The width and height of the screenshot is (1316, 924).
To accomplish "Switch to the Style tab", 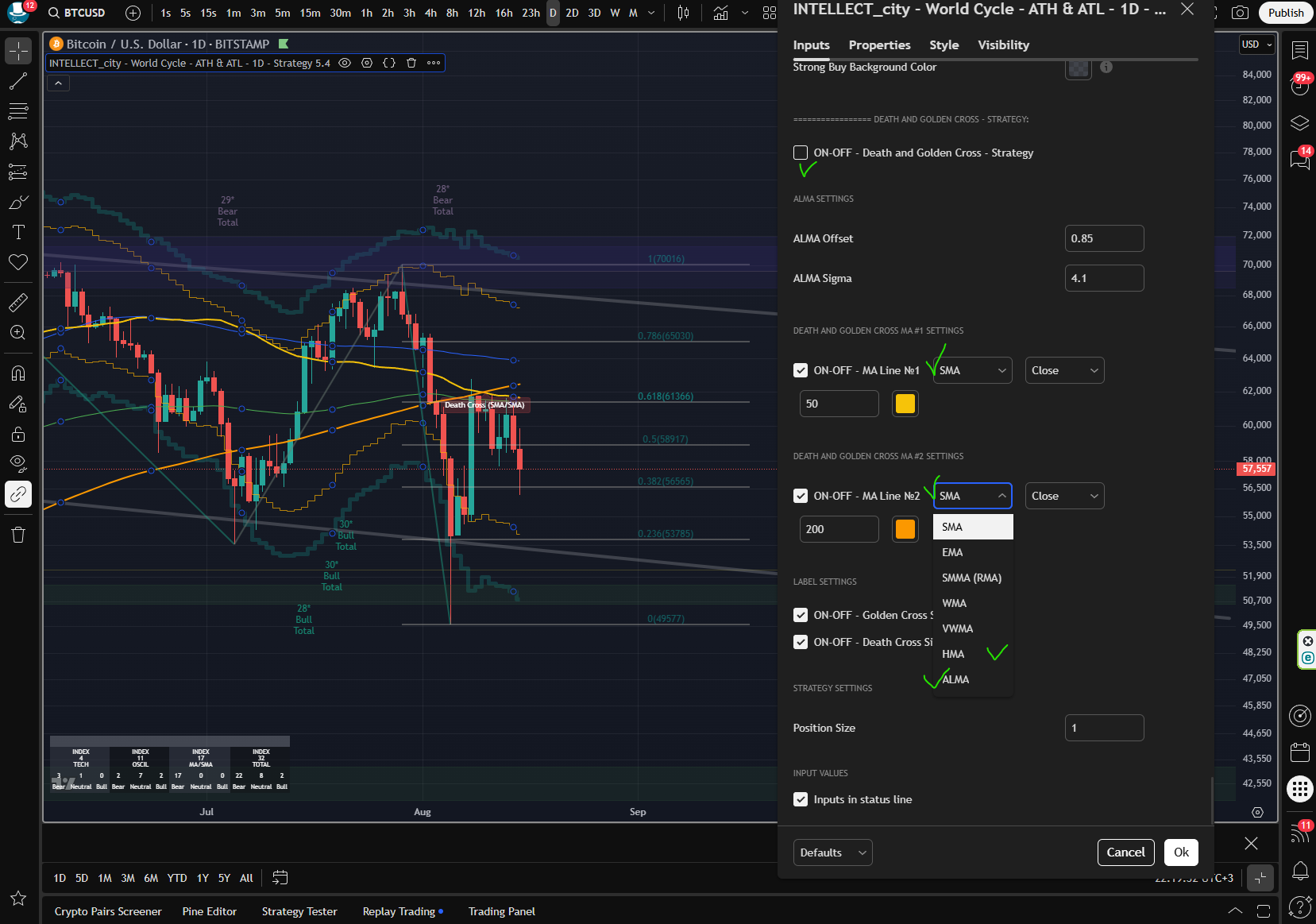I will (944, 45).
